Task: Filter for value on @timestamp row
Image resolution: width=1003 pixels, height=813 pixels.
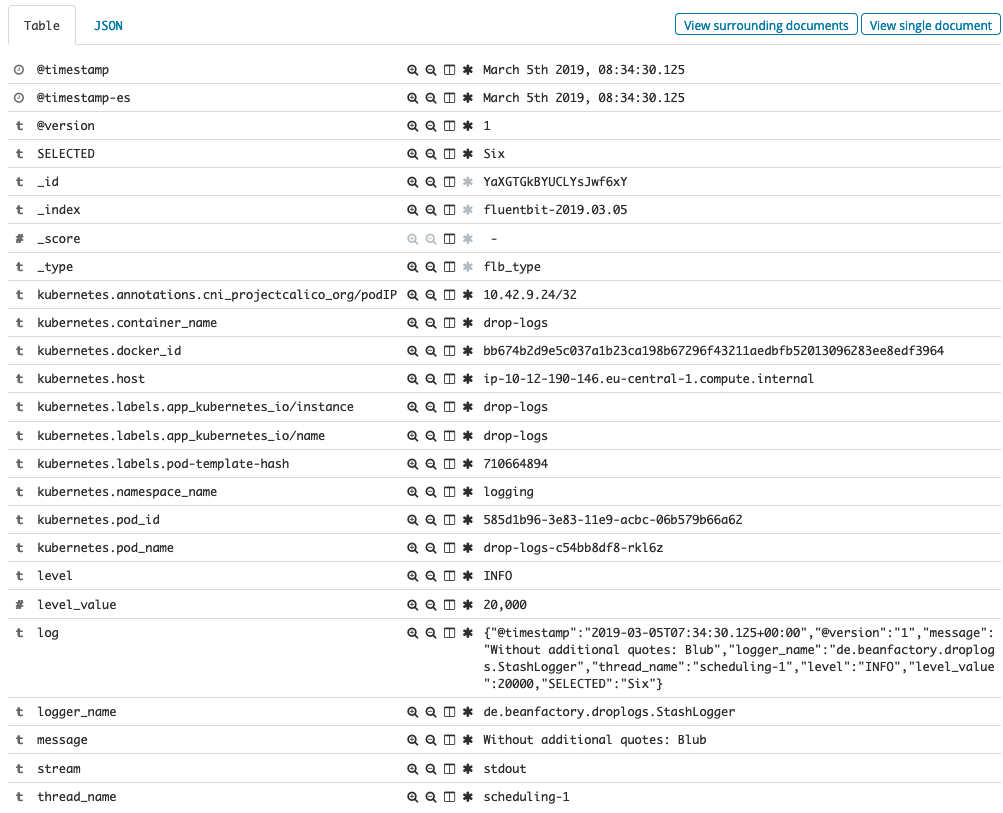Action: [413, 70]
